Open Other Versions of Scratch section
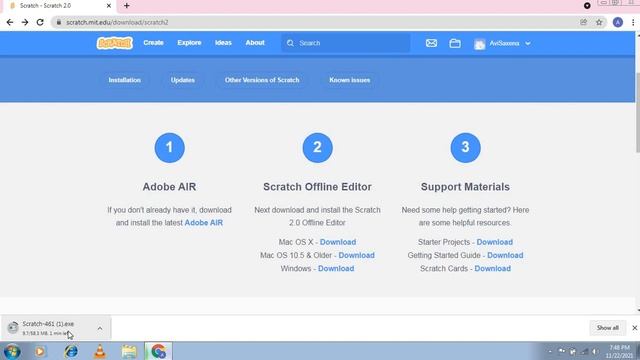 [262, 80]
